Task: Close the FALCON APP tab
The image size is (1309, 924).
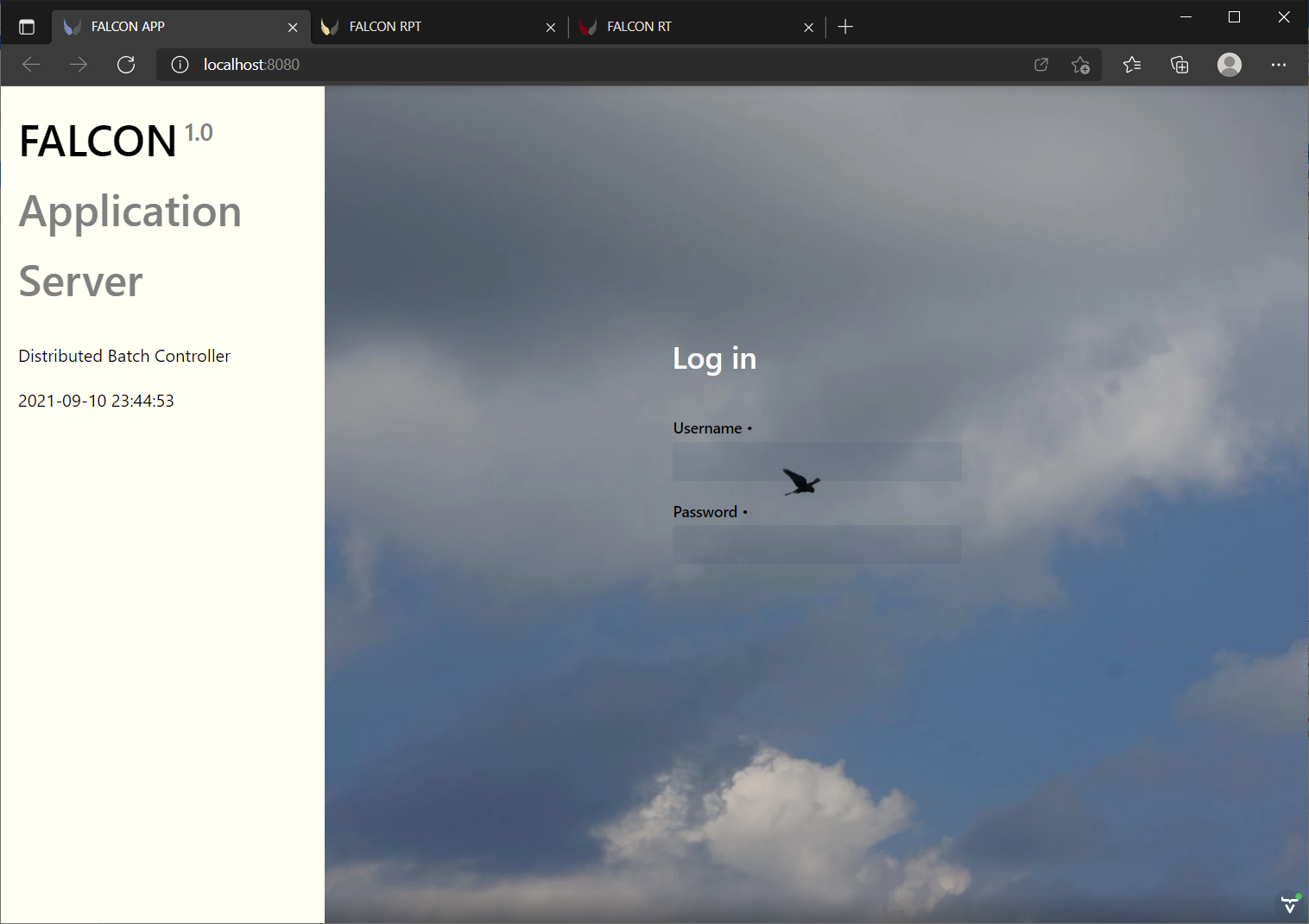Action: (293, 28)
